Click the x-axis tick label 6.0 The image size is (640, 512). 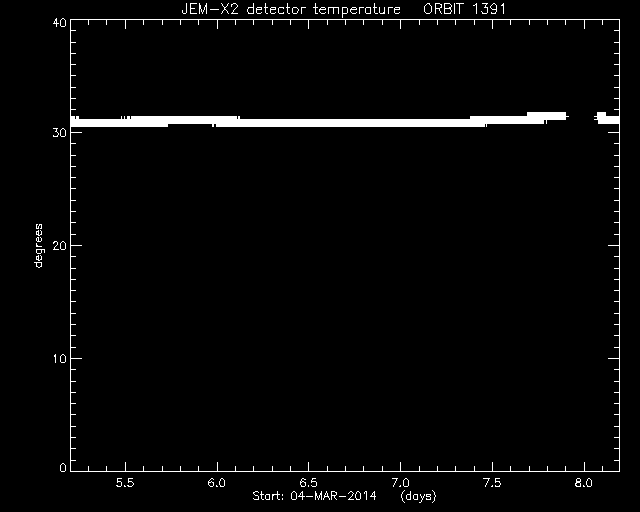[217, 483]
